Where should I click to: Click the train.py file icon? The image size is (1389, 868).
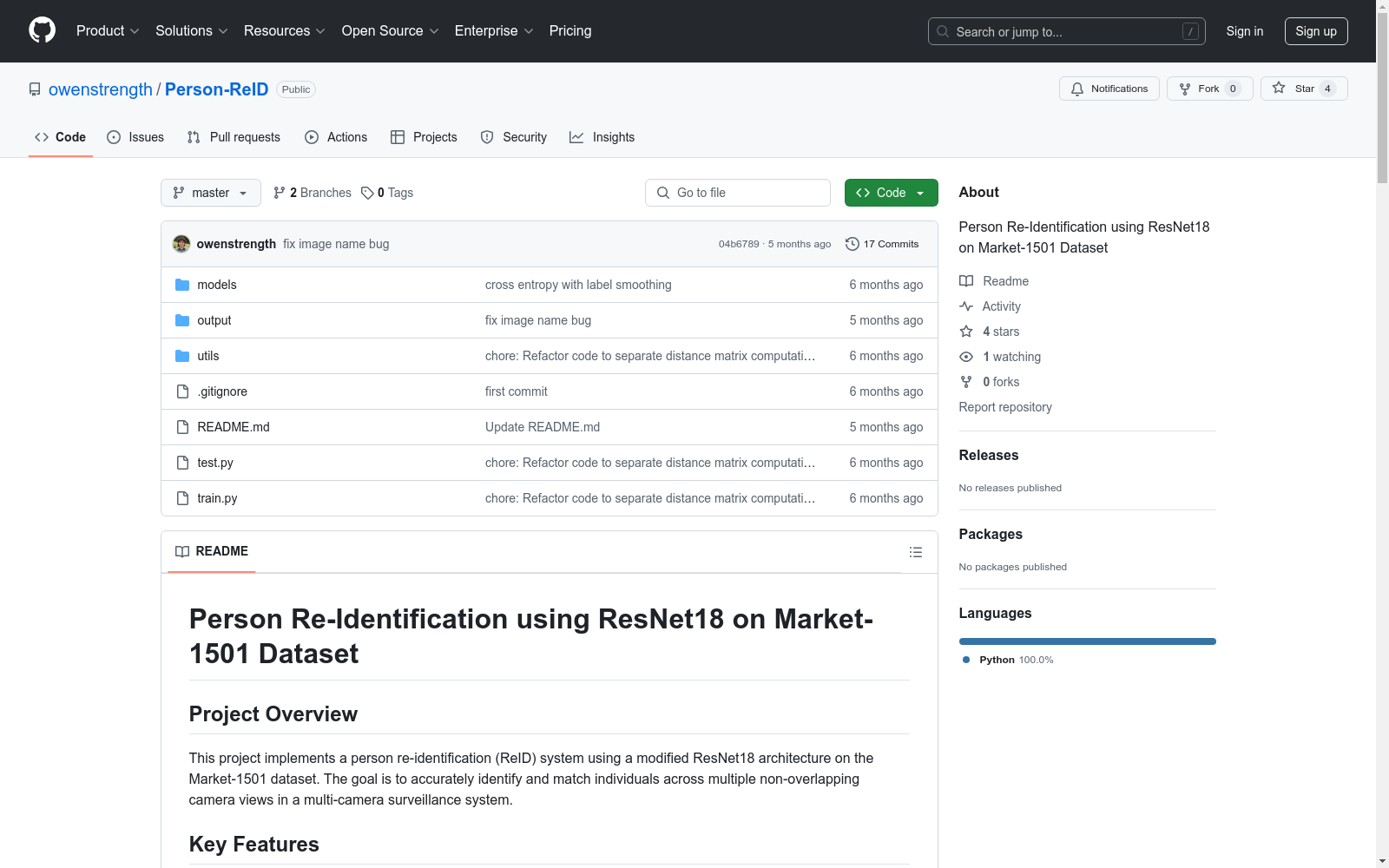[x=182, y=498]
